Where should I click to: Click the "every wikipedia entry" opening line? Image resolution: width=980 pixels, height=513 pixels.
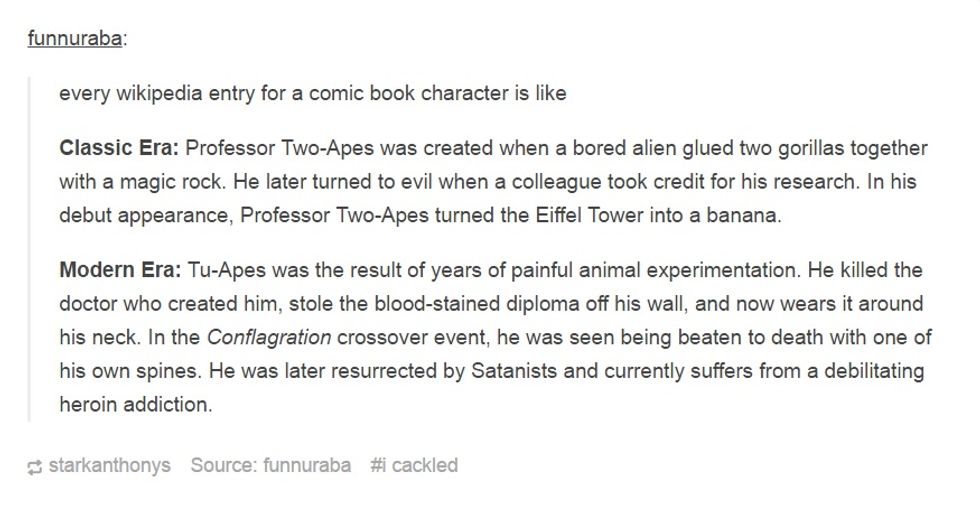coord(313,94)
